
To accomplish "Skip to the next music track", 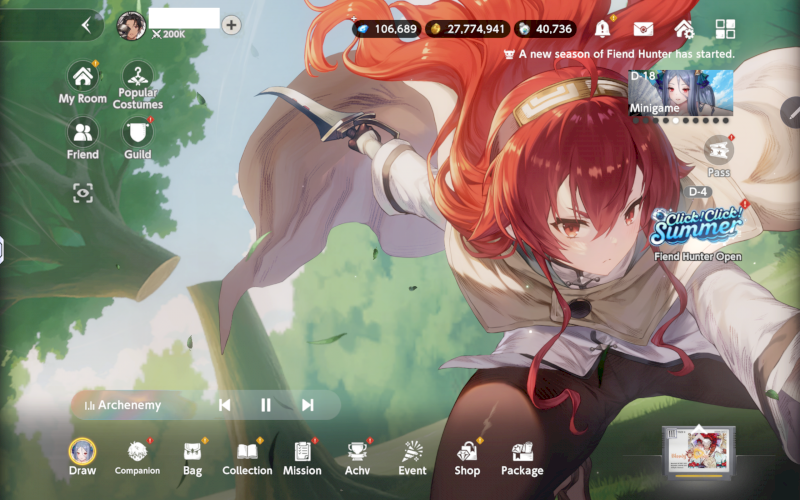I will (308, 405).
